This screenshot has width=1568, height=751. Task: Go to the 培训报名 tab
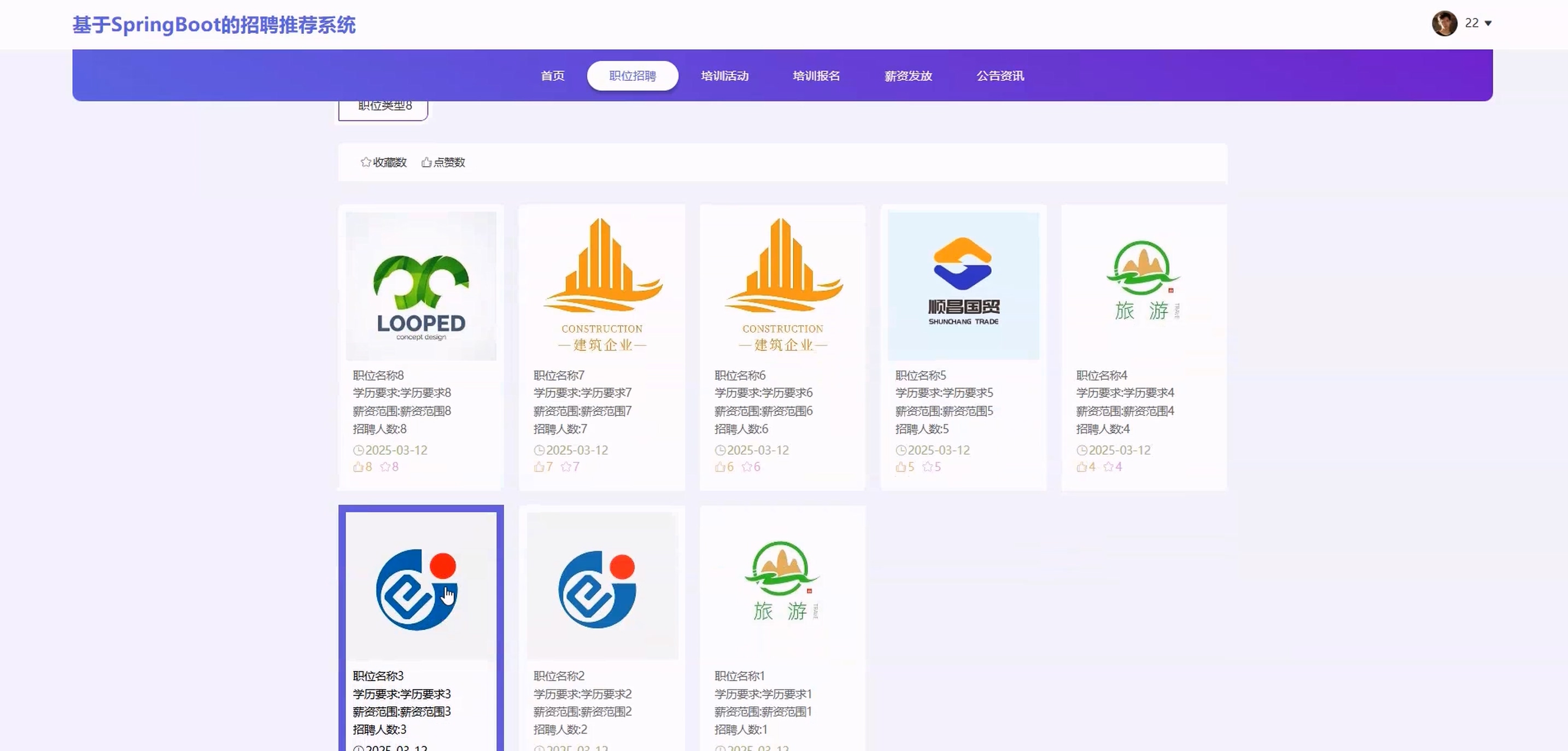click(x=816, y=75)
